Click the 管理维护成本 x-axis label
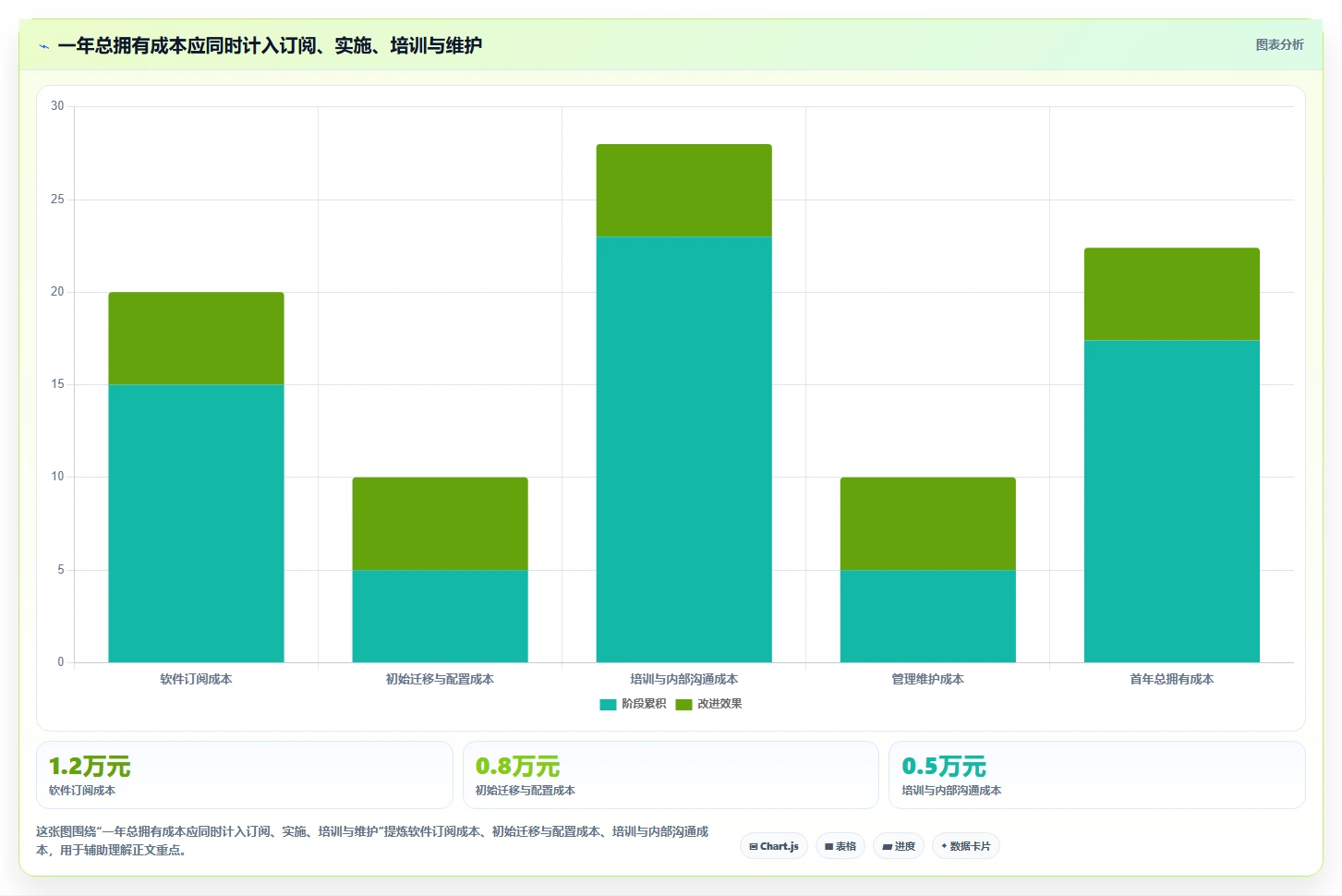Image resolution: width=1342 pixels, height=896 pixels. (927, 679)
